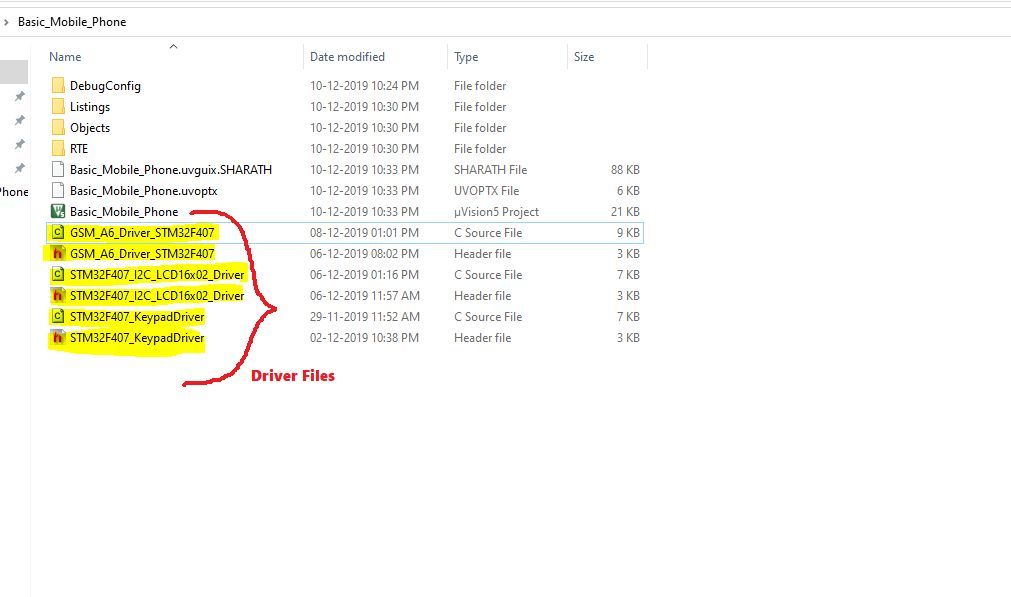1011x597 pixels.
Task: Click the UVOPTX File type cell
Action: (x=486, y=191)
